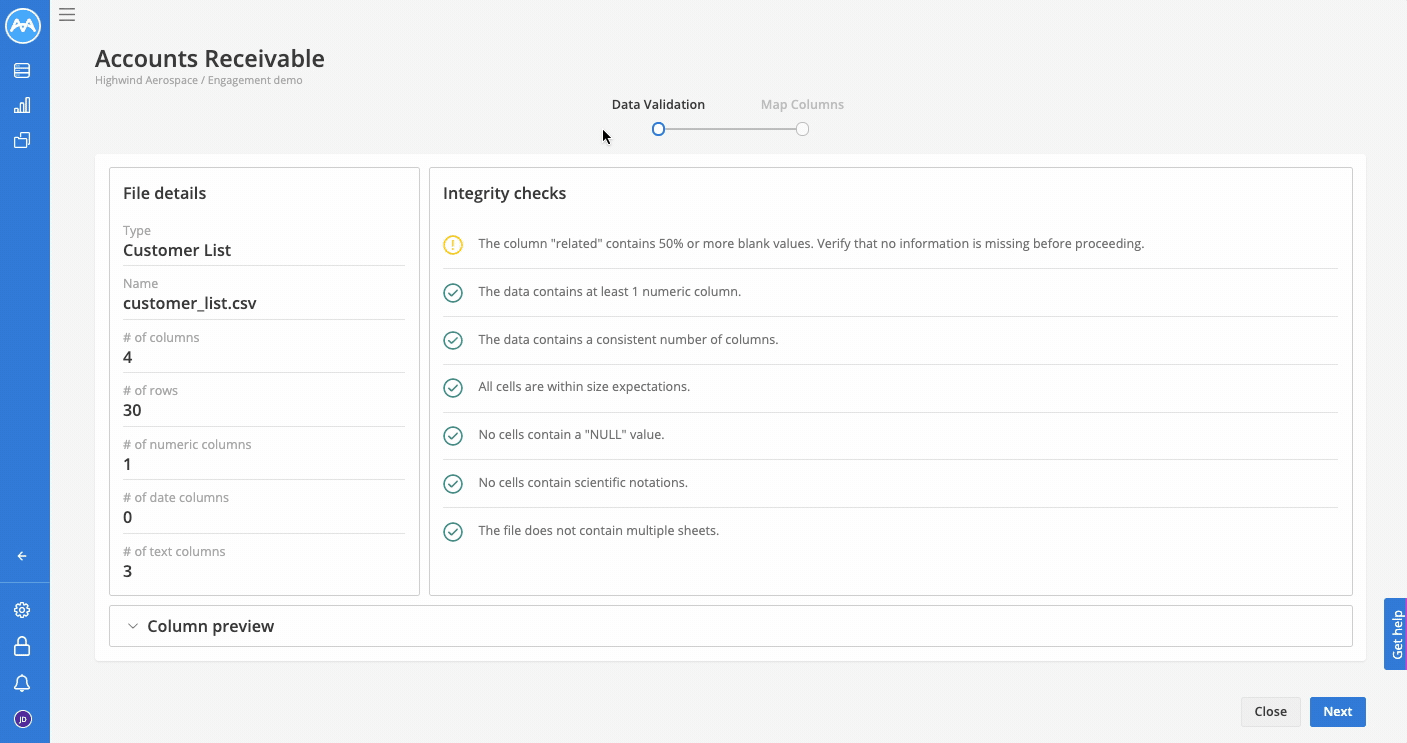Click the Close button
Screen dimensions: 1407x743
(x=1270, y=711)
